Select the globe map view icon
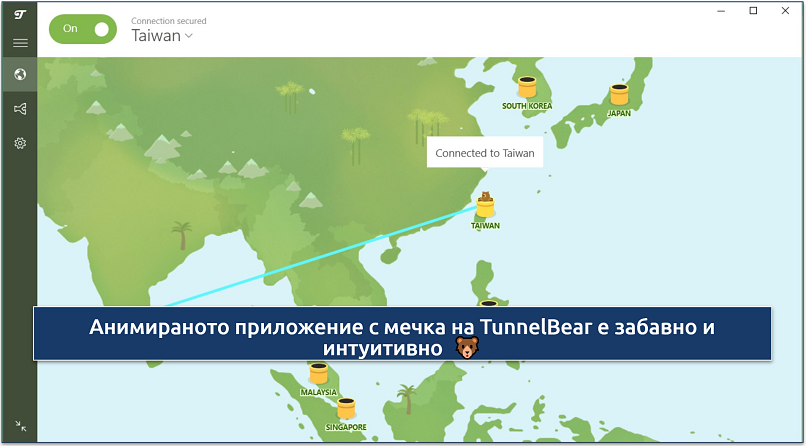This screenshot has width=806, height=446. pyautogui.click(x=19, y=74)
